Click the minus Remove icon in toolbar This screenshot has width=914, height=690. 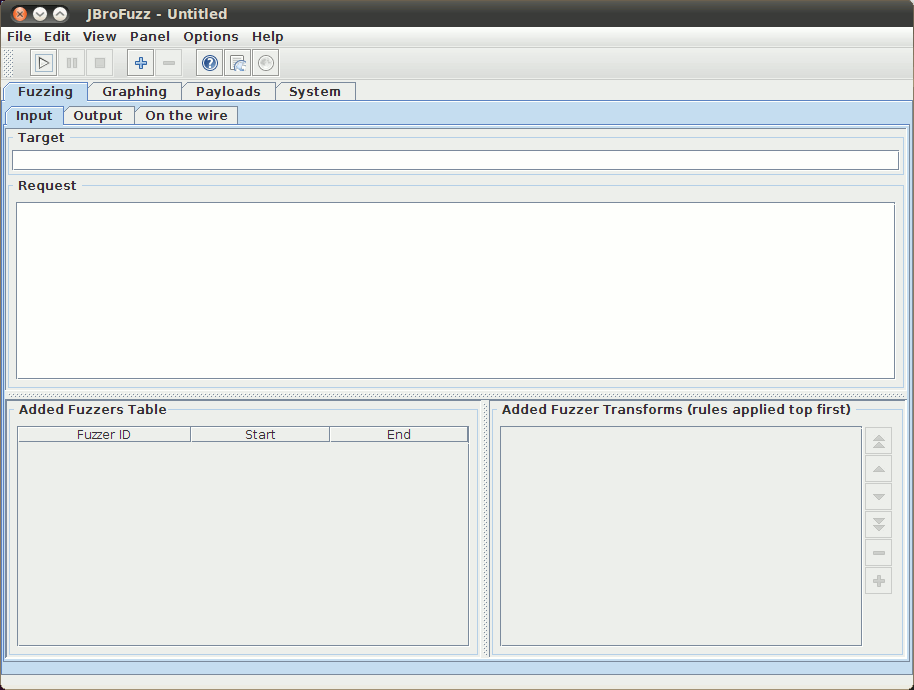click(x=169, y=63)
